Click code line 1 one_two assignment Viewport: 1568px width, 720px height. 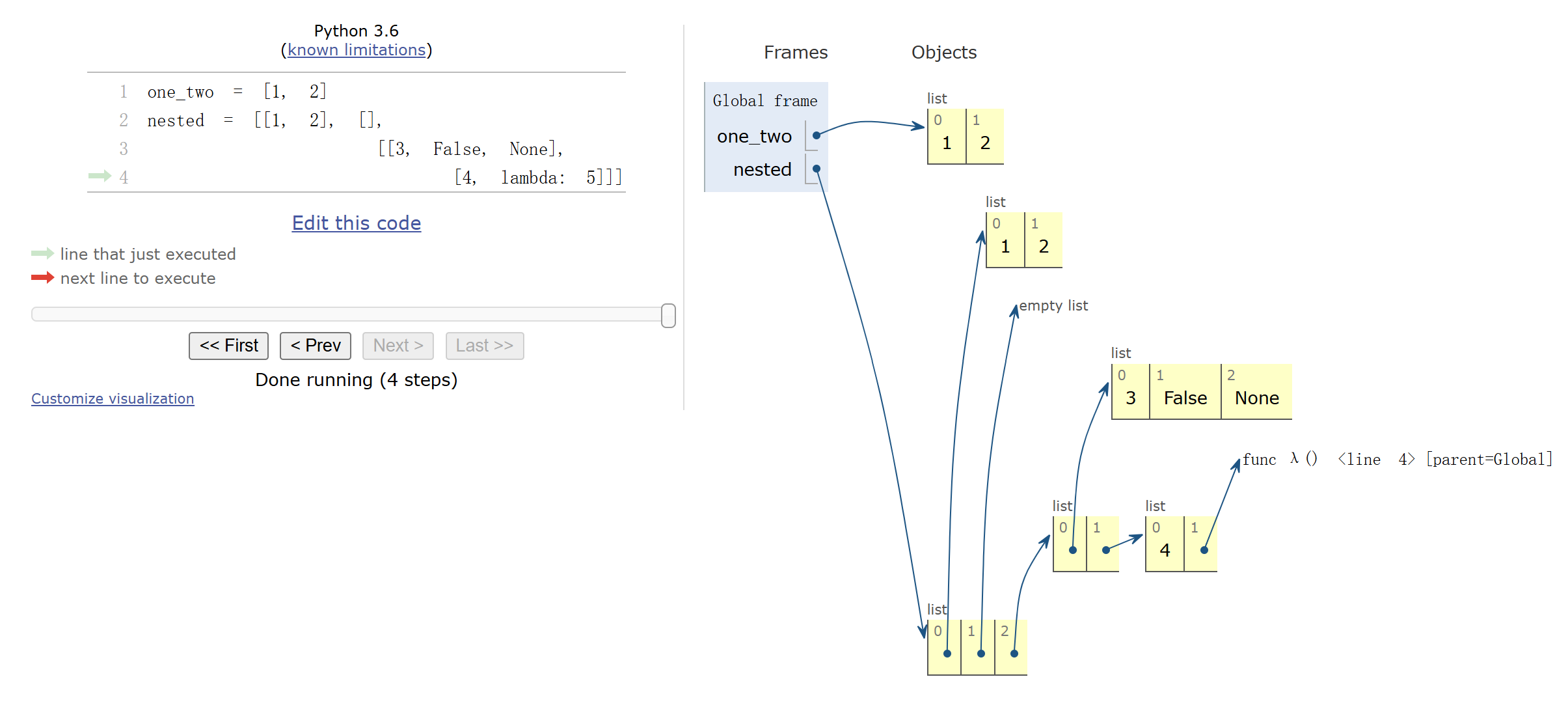[237, 92]
